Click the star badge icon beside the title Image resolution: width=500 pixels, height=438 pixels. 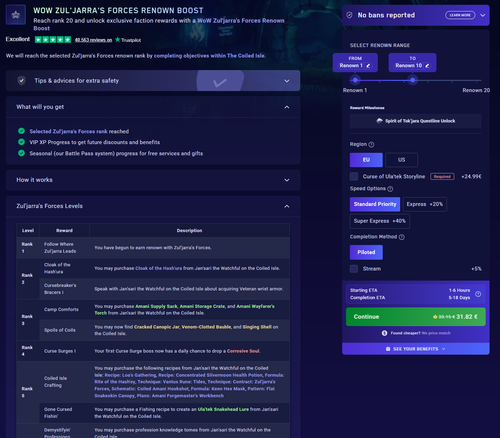[16, 15]
